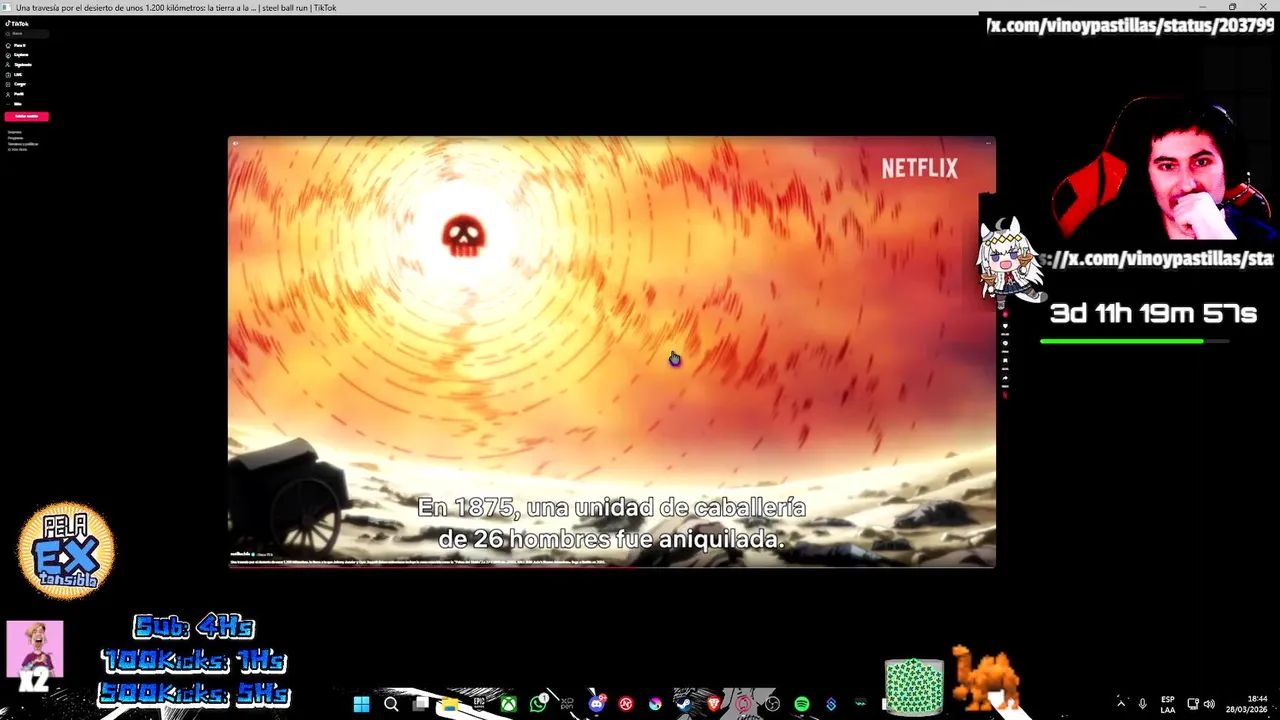Open Discord from the taskbar
The image size is (1280, 720).
click(597, 704)
